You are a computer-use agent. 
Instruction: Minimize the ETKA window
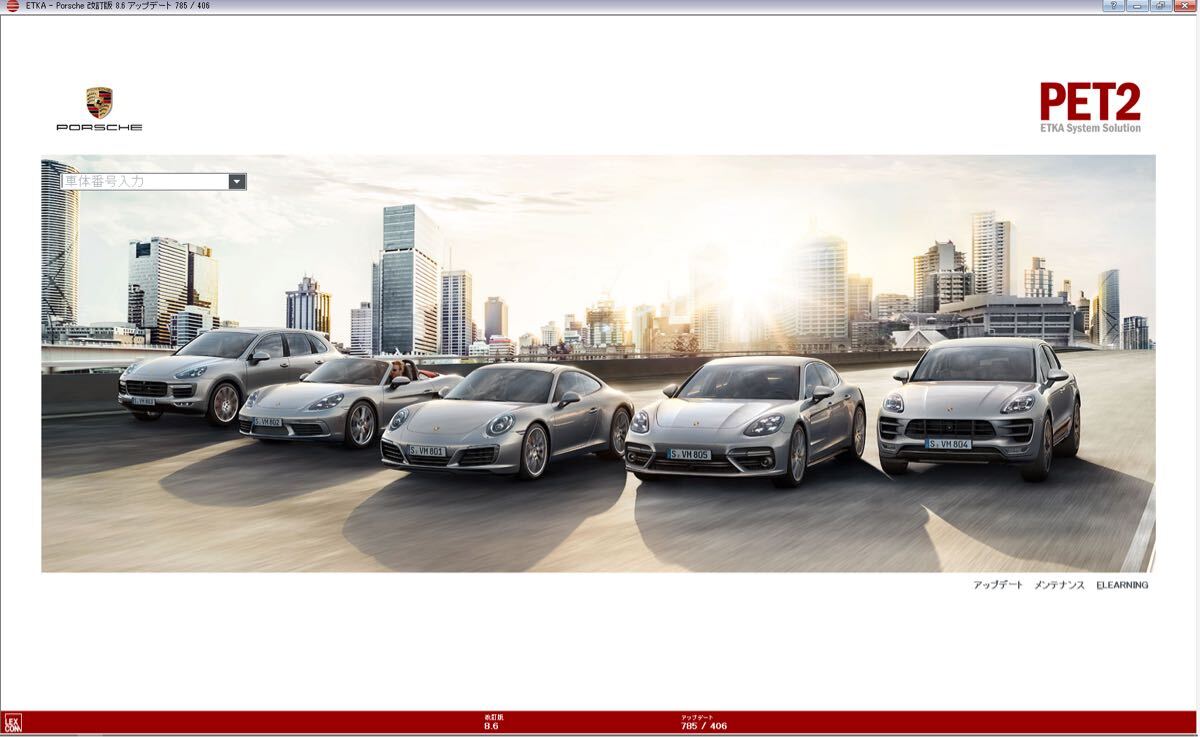tap(1137, 6)
